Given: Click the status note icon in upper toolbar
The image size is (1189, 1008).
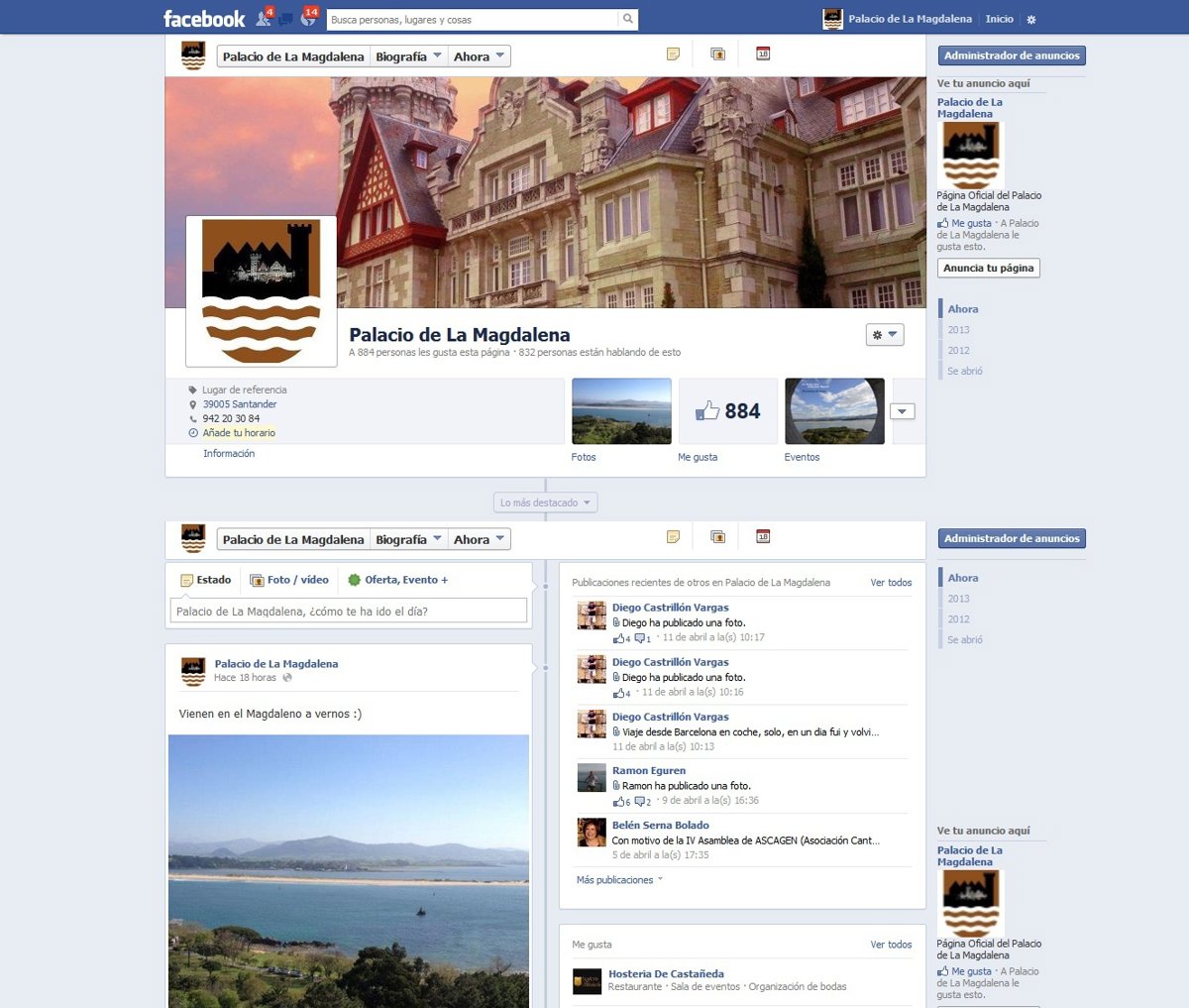Looking at the screenshot, I should click(673, 55).
